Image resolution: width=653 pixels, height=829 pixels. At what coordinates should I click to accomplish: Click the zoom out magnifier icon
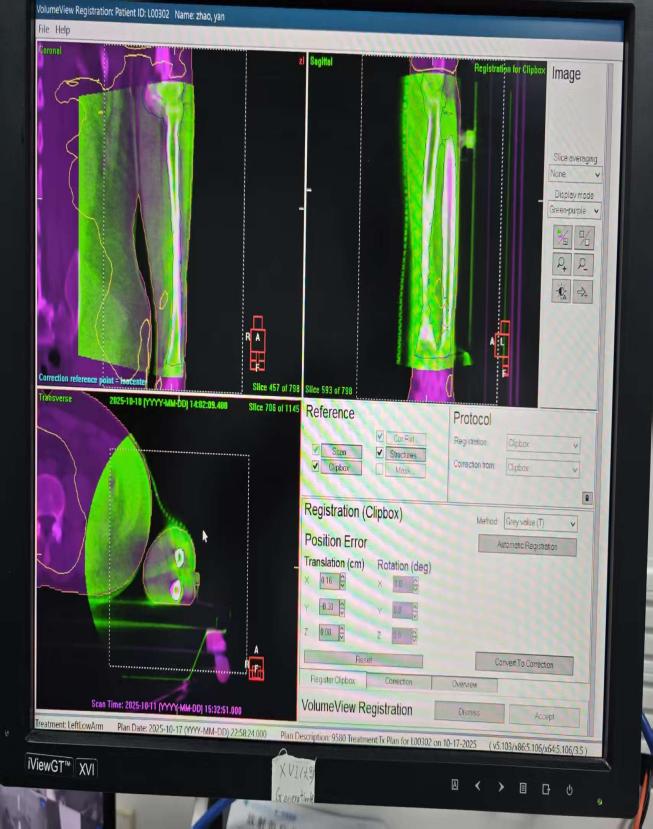(x=585, y=264)
